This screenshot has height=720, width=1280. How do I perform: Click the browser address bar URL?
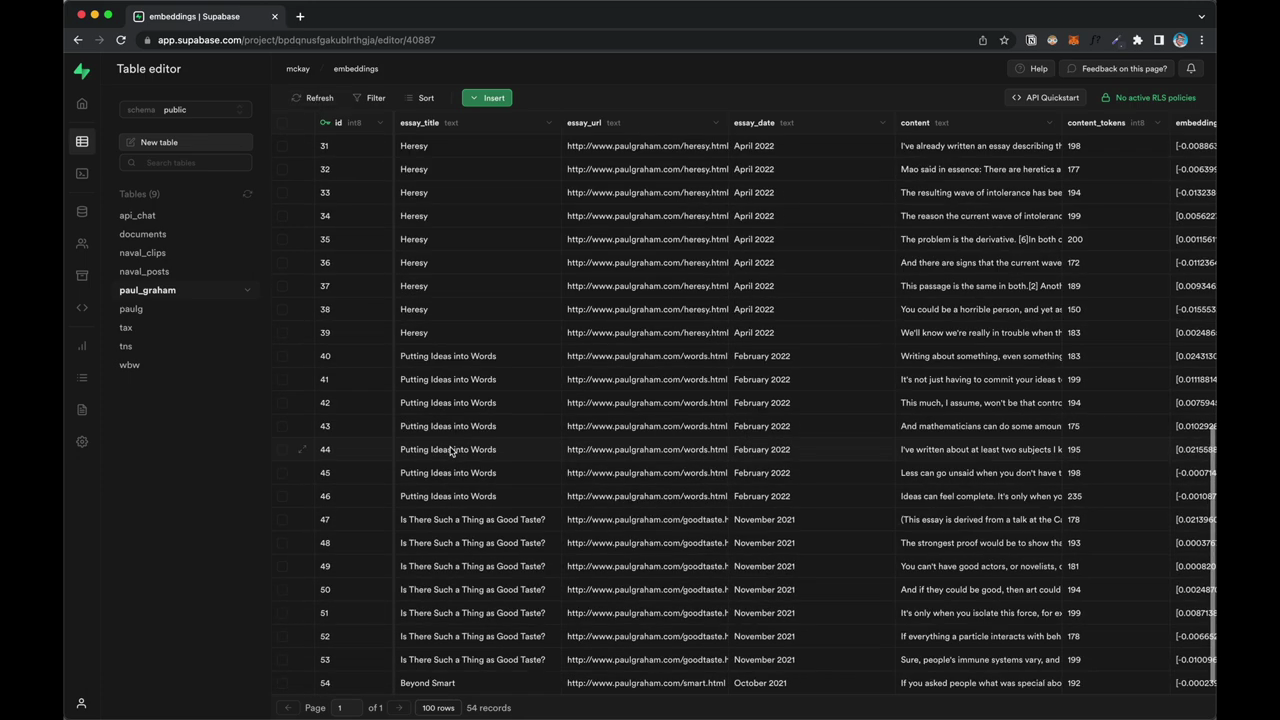click(x=296, y=40)
